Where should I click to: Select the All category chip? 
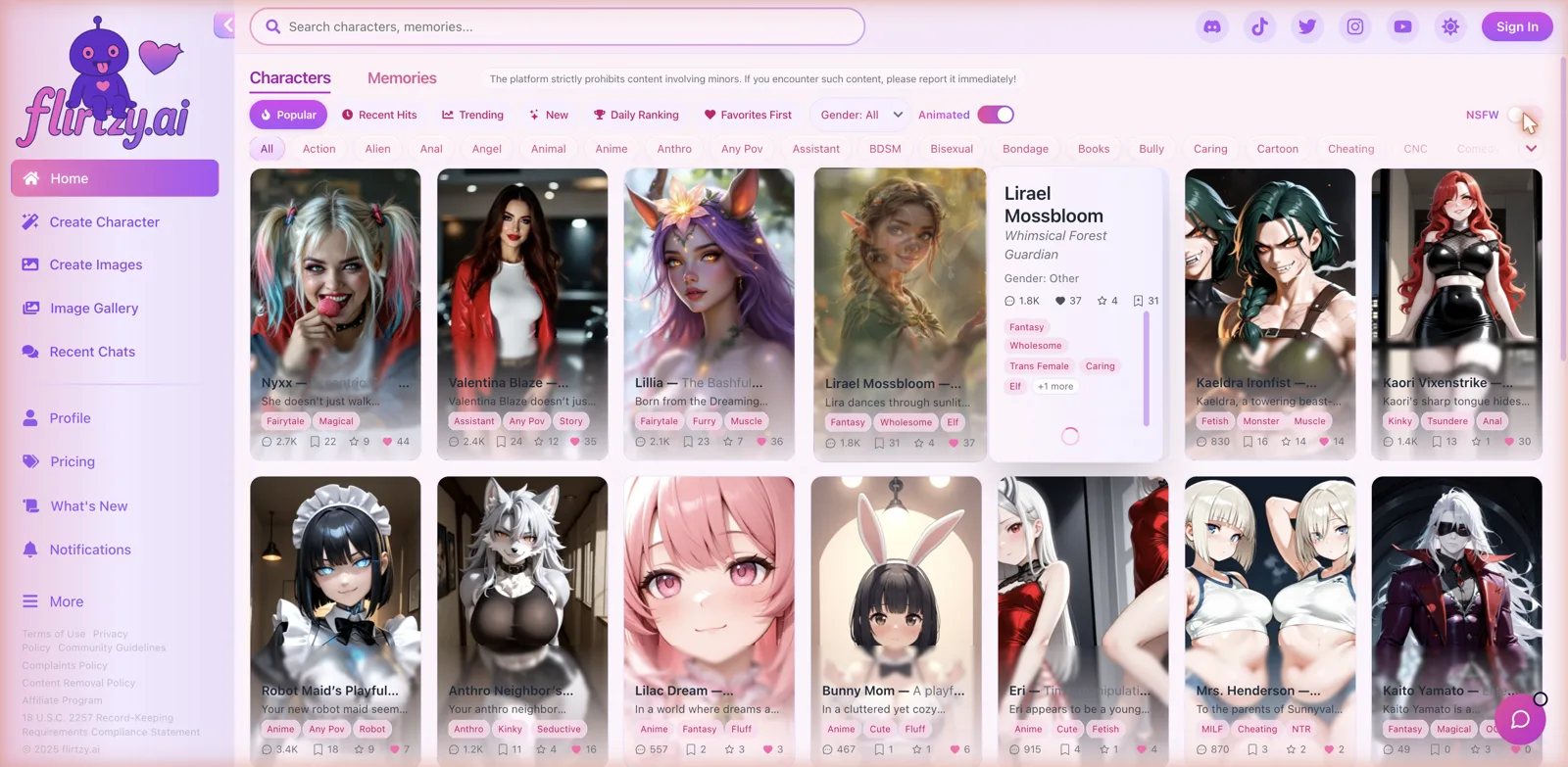[x=267, y=149]
